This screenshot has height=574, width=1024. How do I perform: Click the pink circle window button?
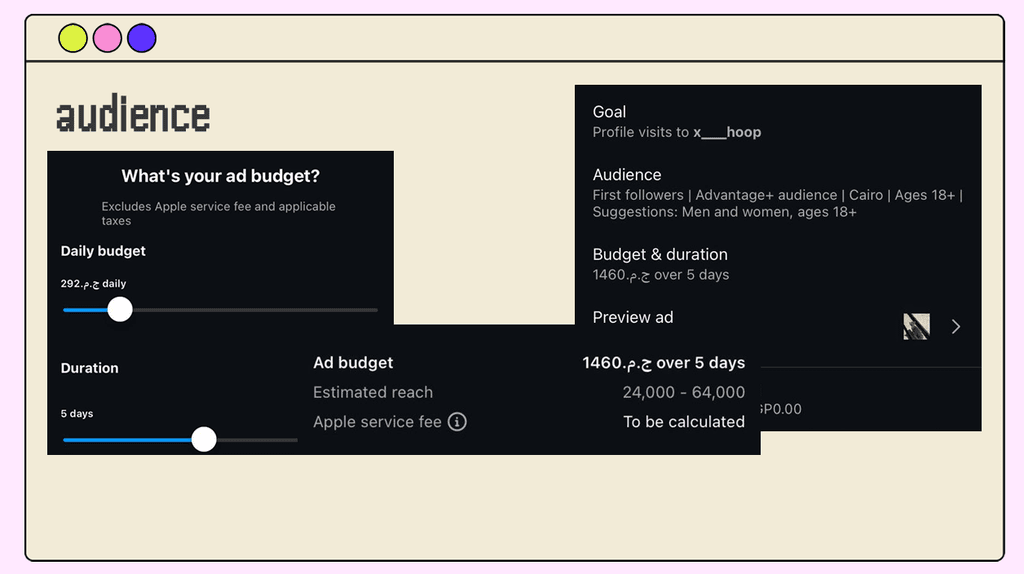tap(107, 38)
